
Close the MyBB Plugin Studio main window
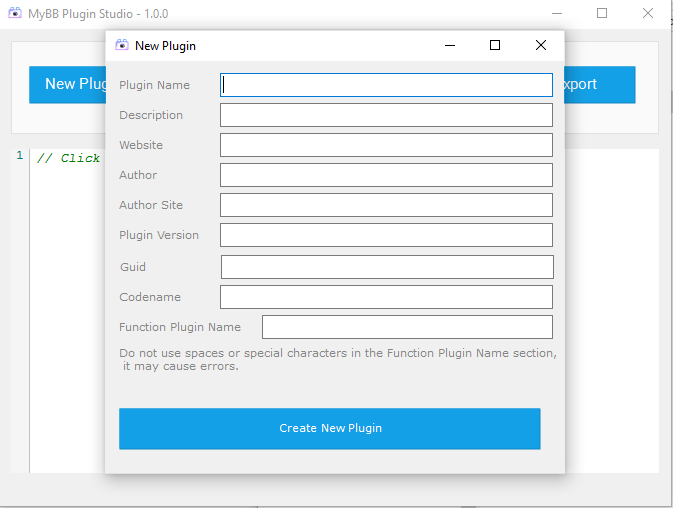(648, 14)
